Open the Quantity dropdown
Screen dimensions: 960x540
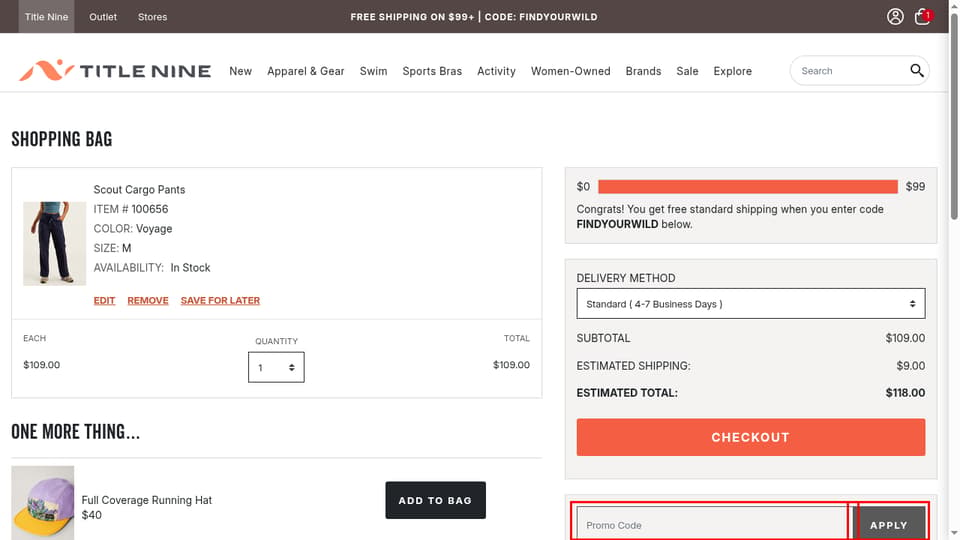click(276, 367)
